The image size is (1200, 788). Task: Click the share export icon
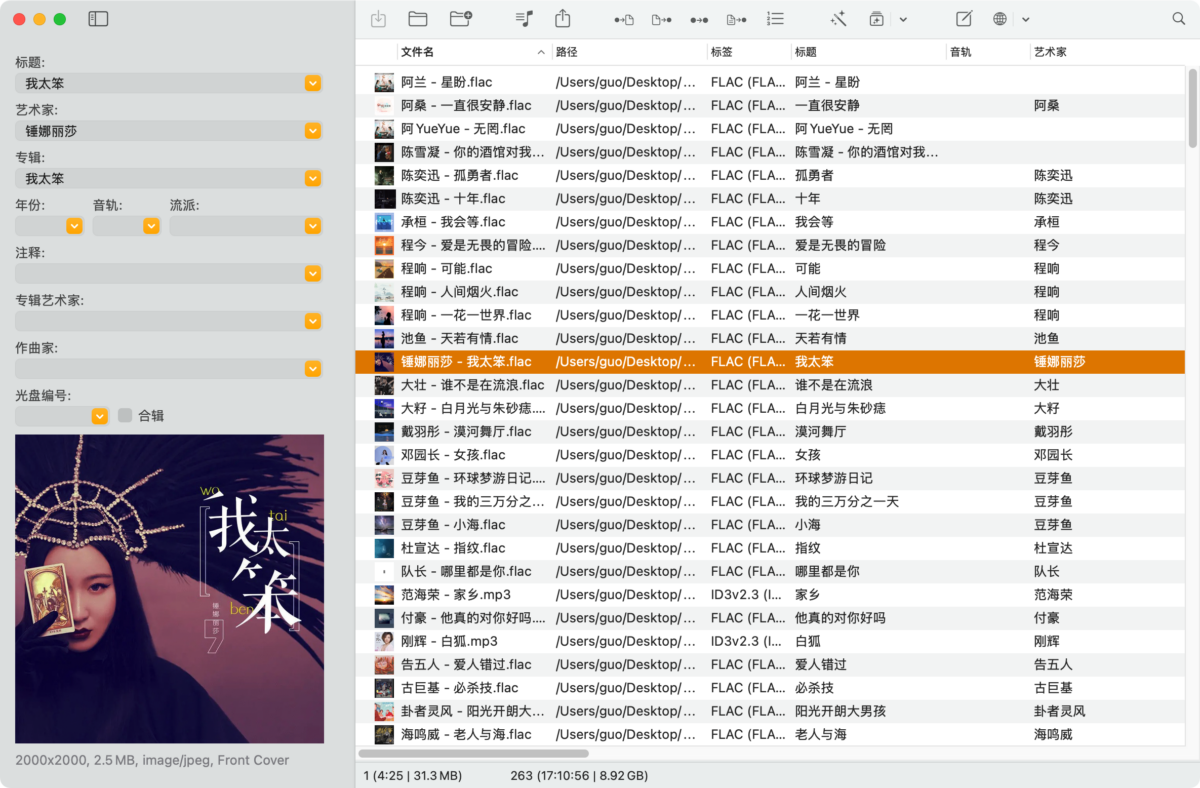[x=563, y=19]
